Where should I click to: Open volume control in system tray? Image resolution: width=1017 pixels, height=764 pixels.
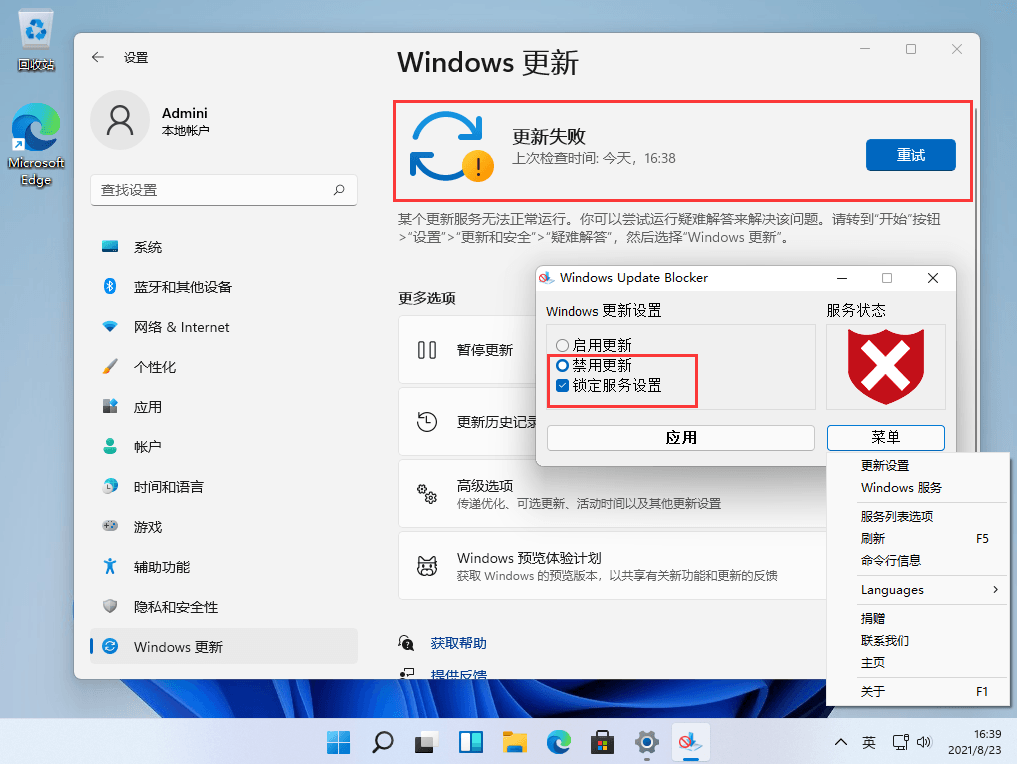924,742
